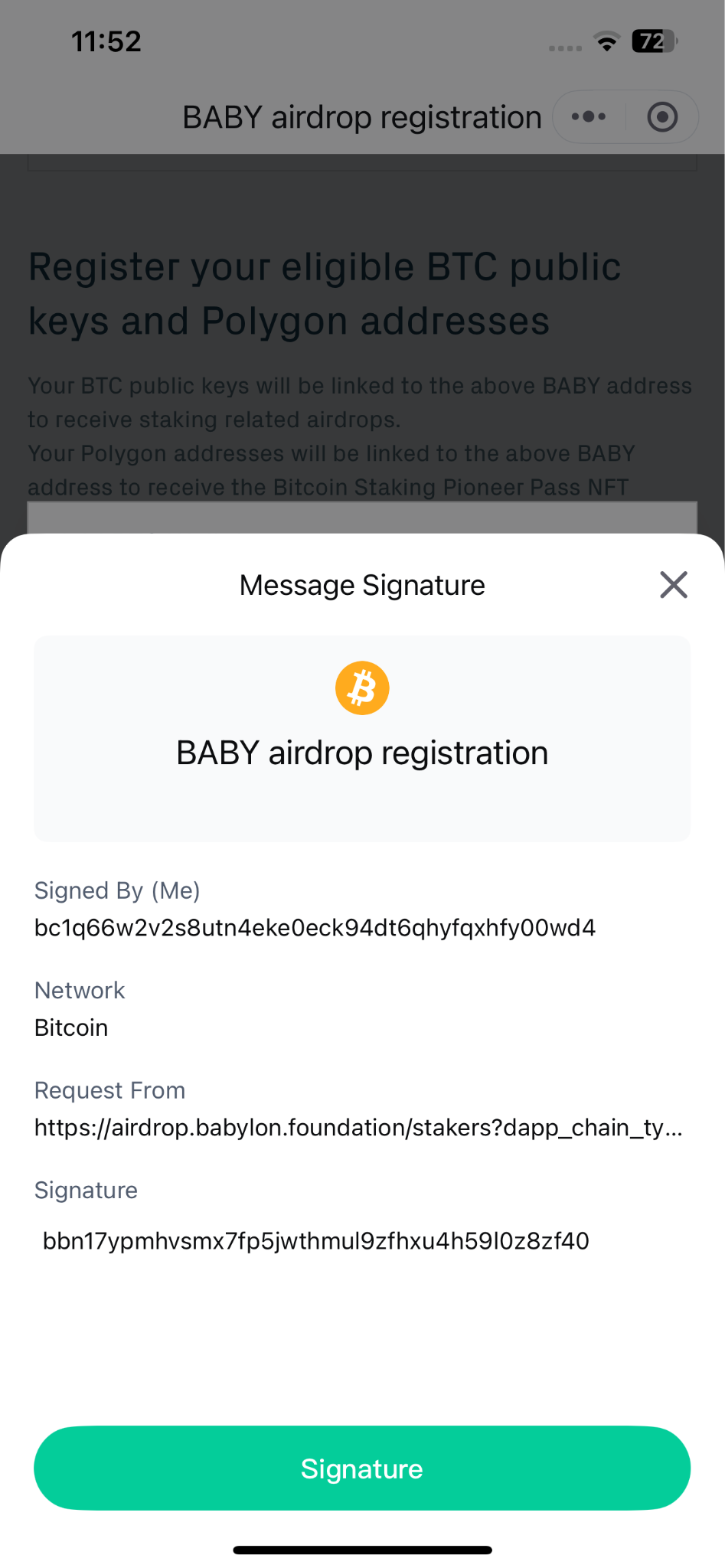Screen dimensions: 725x1568
Task: Tap the Message Signature sheet title
Action: [362, 586]
